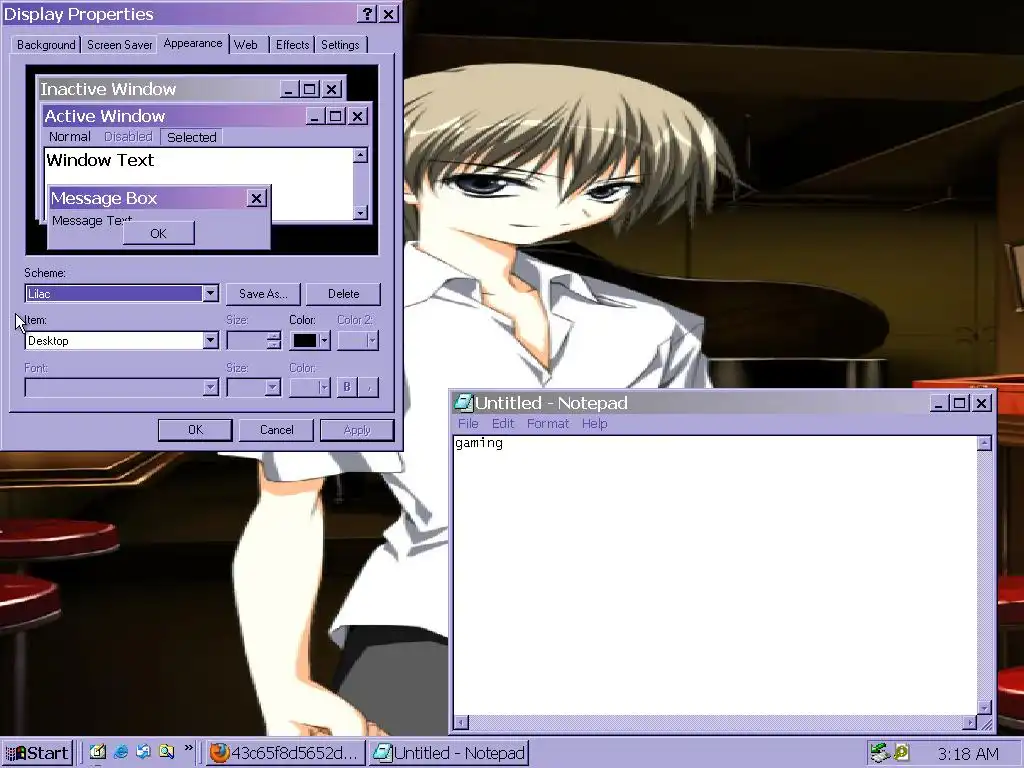1024x768 pixels.
Task: Launch Internet Explorer from quick launch
Action: click(121, 752)
